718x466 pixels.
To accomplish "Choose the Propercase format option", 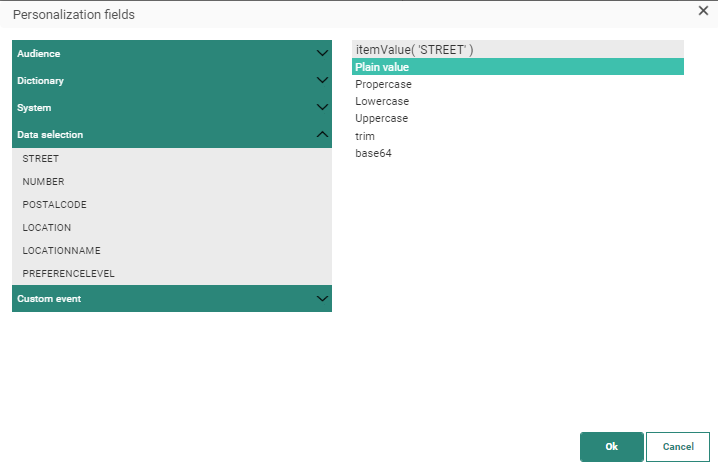I will (383, 85).
